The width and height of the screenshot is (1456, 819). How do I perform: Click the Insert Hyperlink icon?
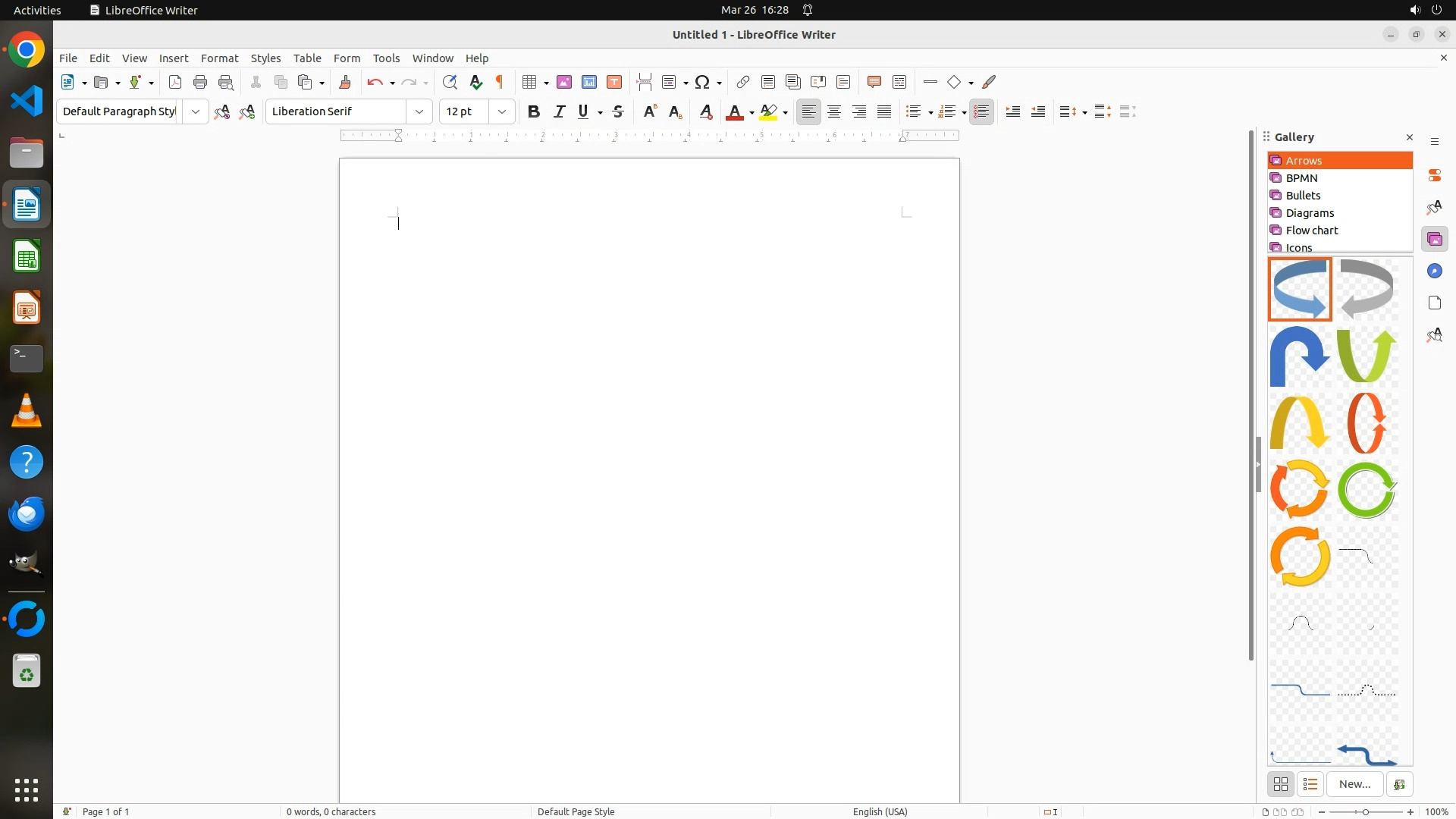743,83
